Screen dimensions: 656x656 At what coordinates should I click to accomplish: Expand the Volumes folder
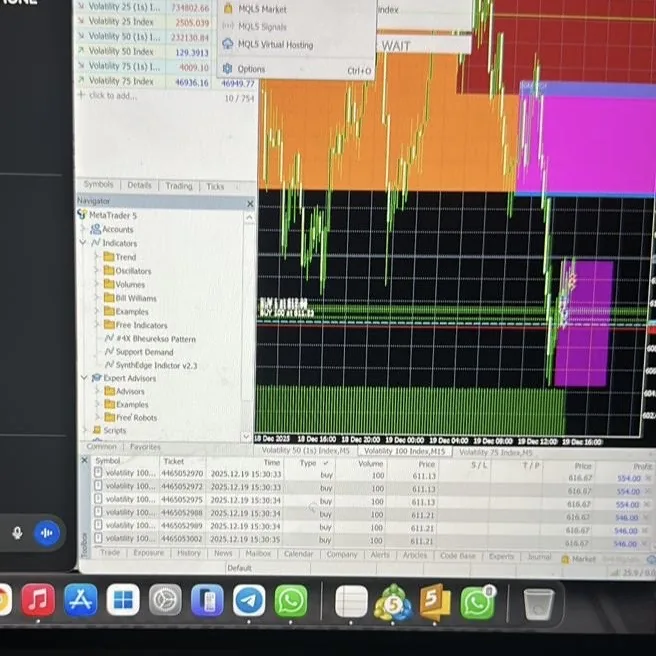97,284
